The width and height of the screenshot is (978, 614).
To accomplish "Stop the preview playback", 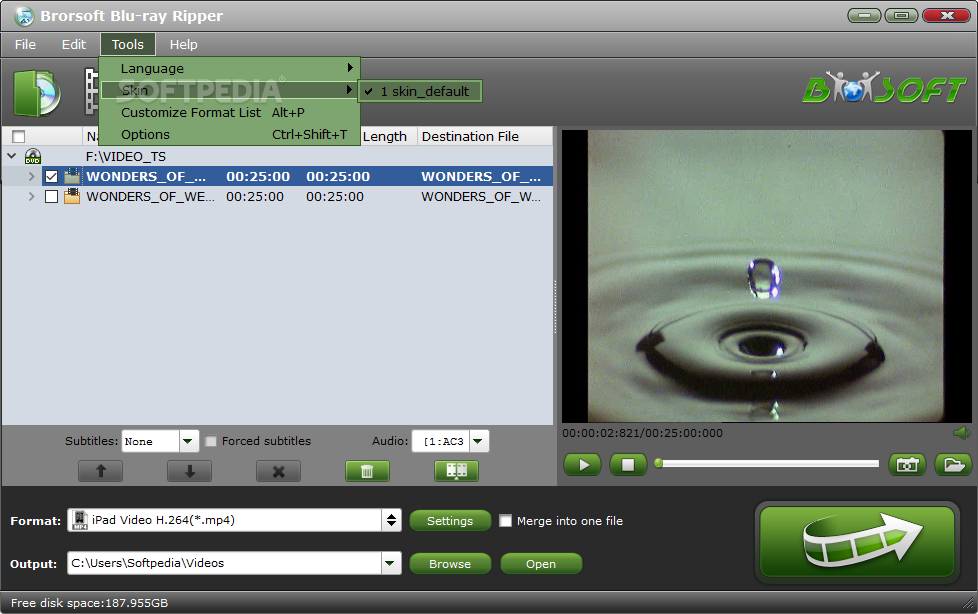I will tap(628, 465).
